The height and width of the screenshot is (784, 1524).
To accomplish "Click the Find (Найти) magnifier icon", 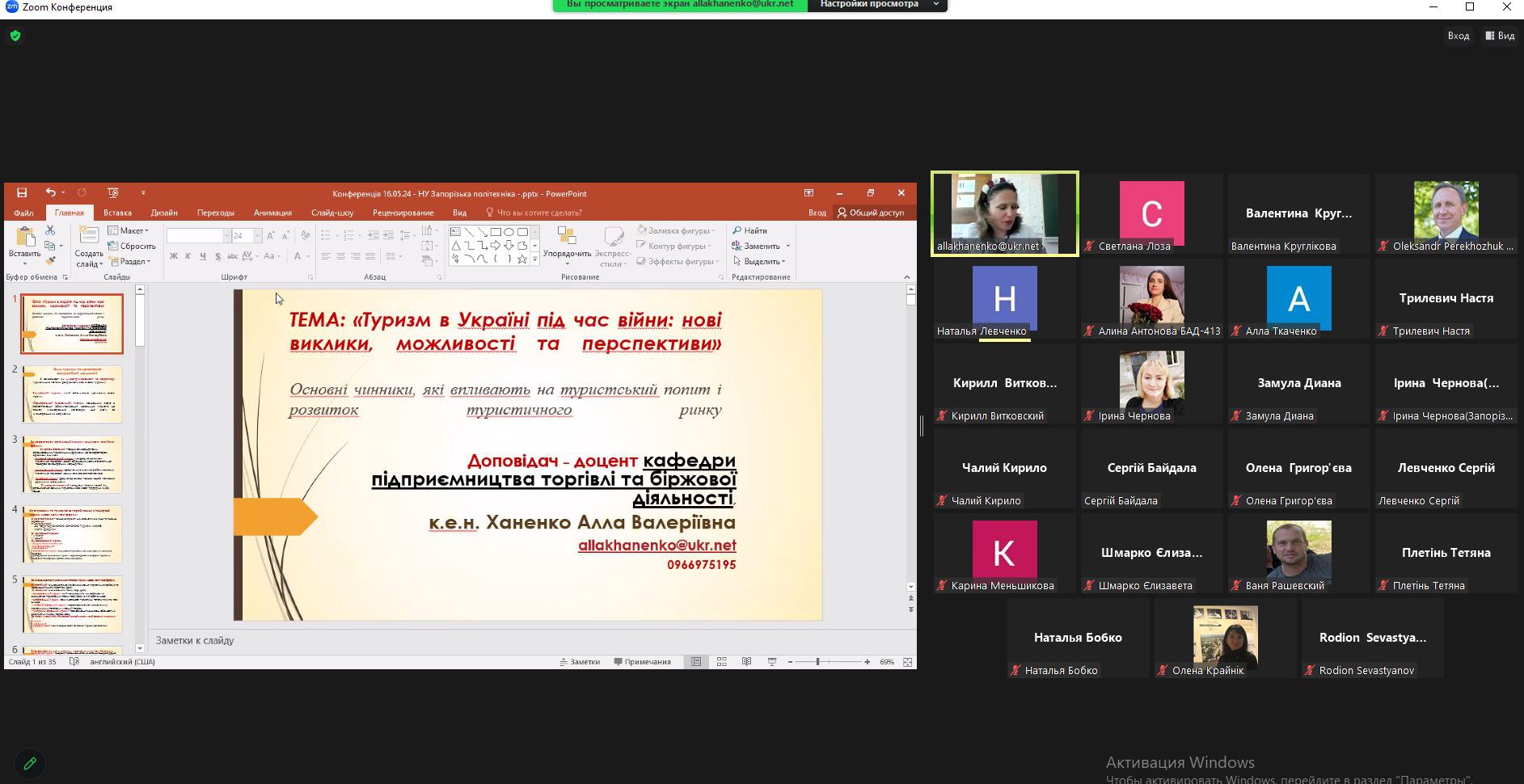I will click(x=737, y=231).
